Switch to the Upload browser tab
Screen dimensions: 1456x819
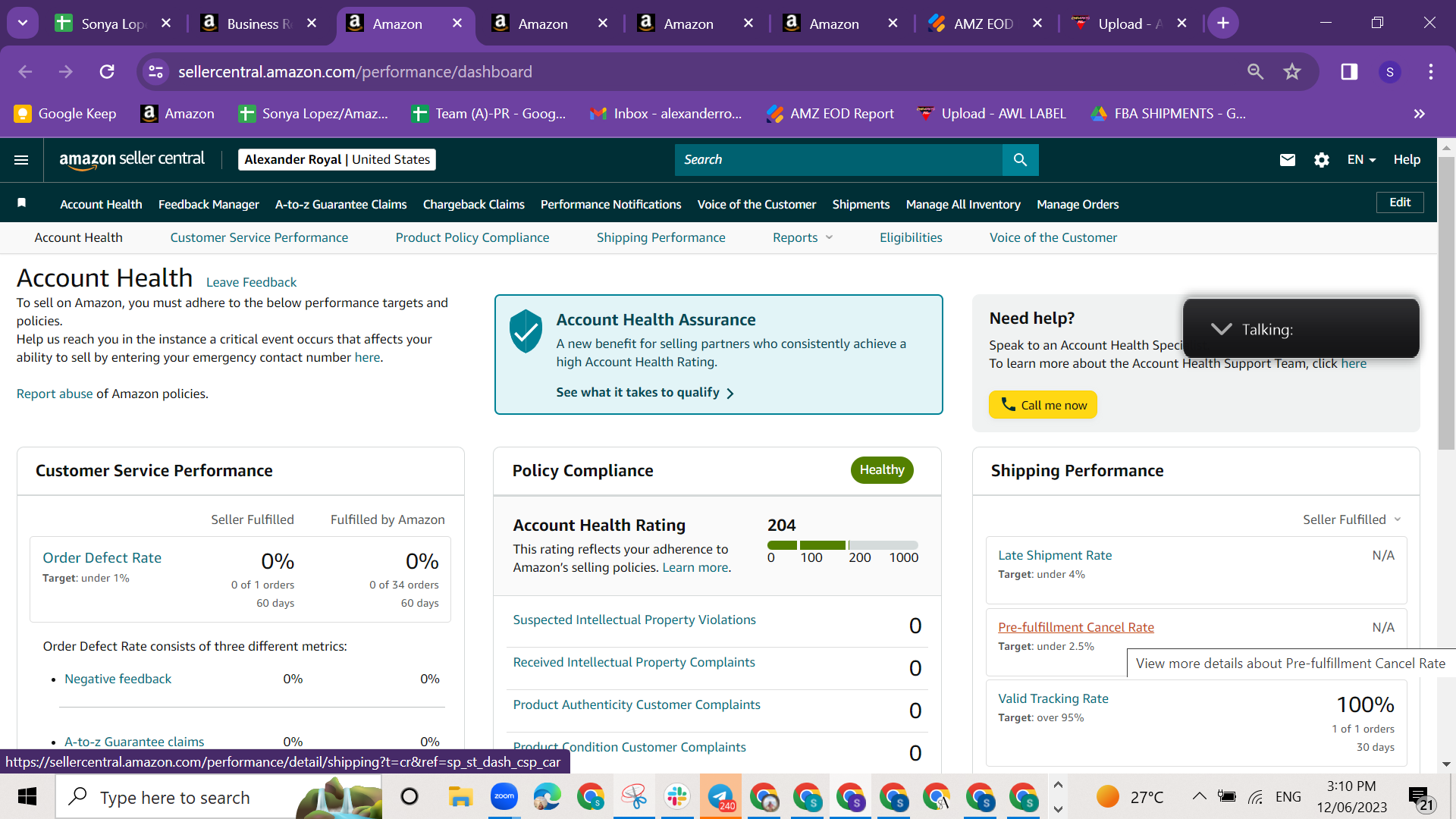coord(1131,24)
